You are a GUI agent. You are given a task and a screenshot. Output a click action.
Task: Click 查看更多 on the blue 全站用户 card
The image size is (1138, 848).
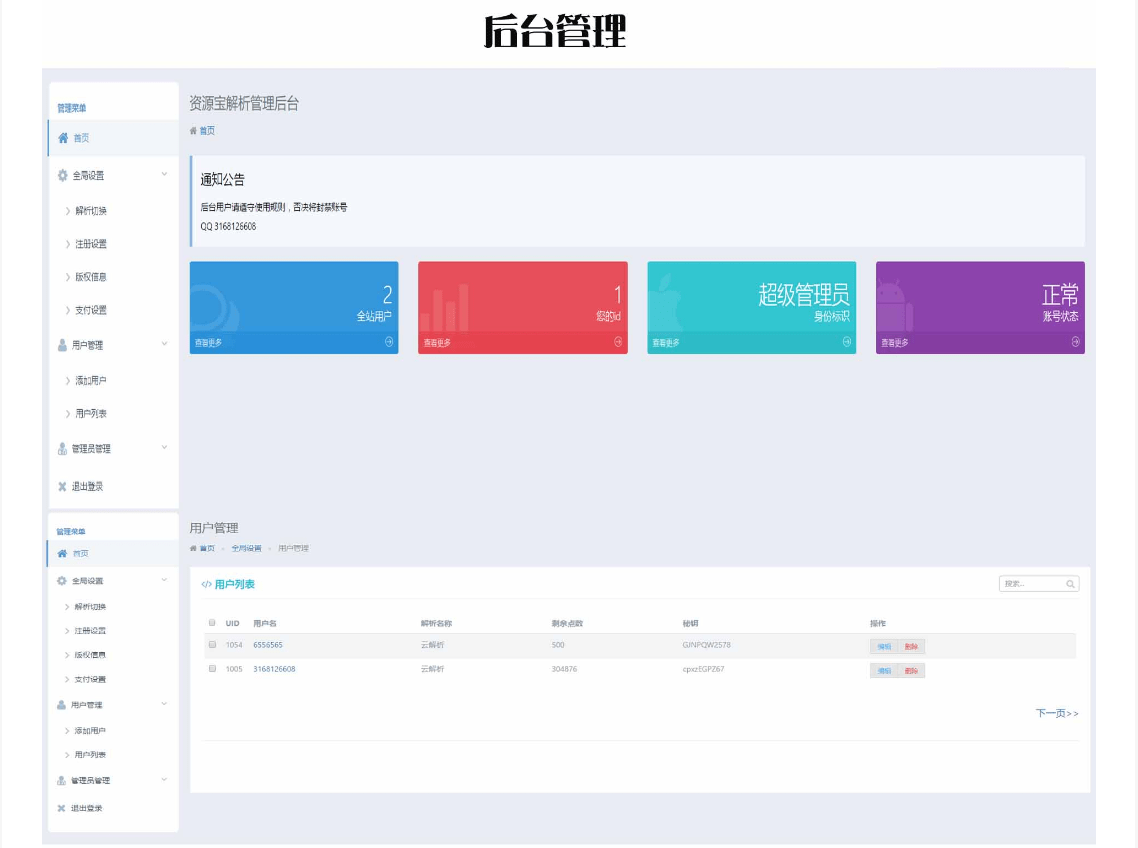point(208,343)
